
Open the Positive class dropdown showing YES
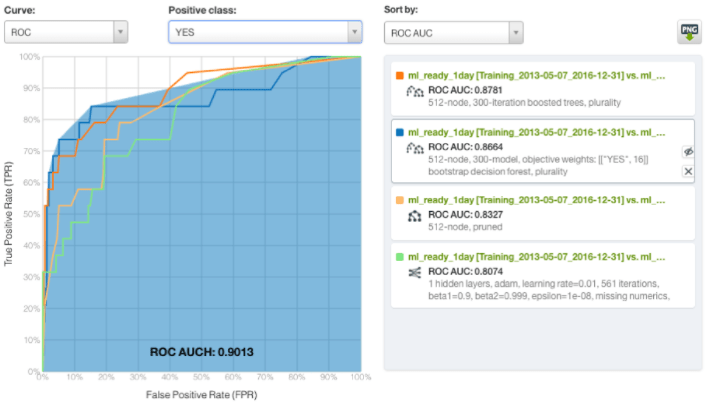pyautogui.click(x=265, y=32)
